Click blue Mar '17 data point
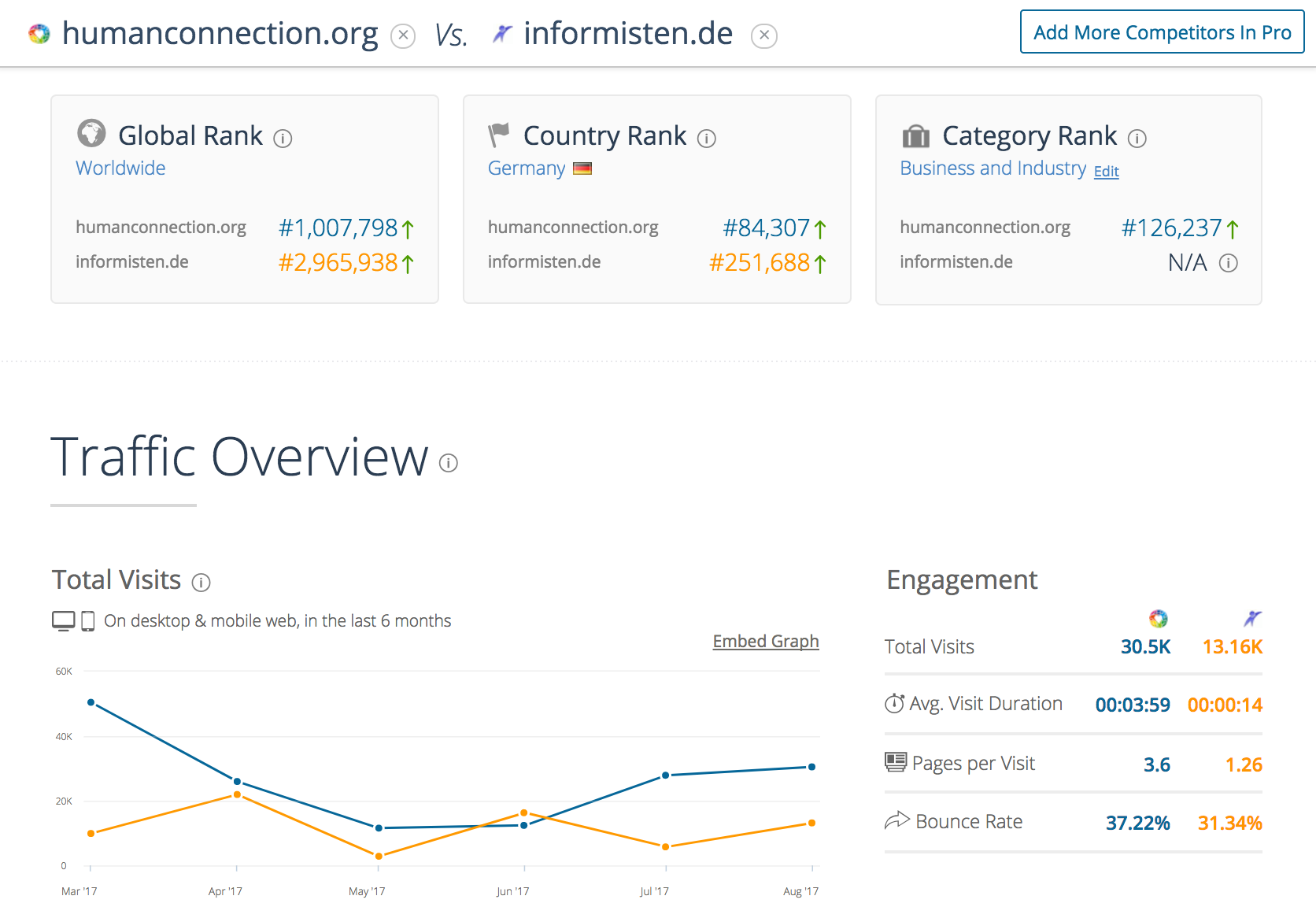Image resolution: width=1316 pixels, height=918 pixels. 91,702
